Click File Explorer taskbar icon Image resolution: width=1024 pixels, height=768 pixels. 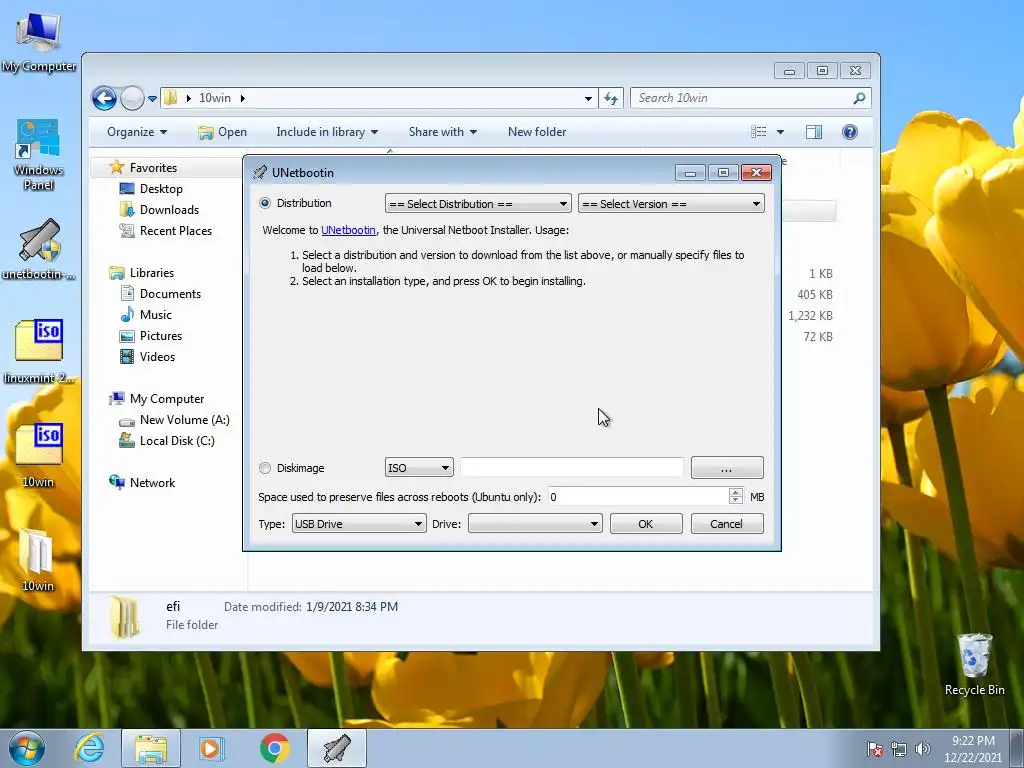point(150,748)
